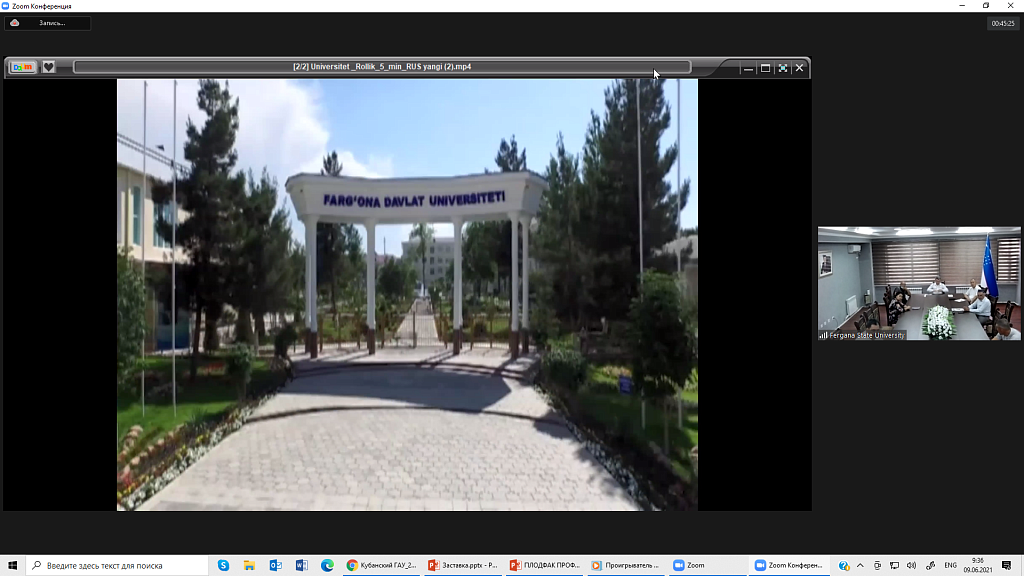Switch to Chrome window Кубанский ГАУ

381,566
